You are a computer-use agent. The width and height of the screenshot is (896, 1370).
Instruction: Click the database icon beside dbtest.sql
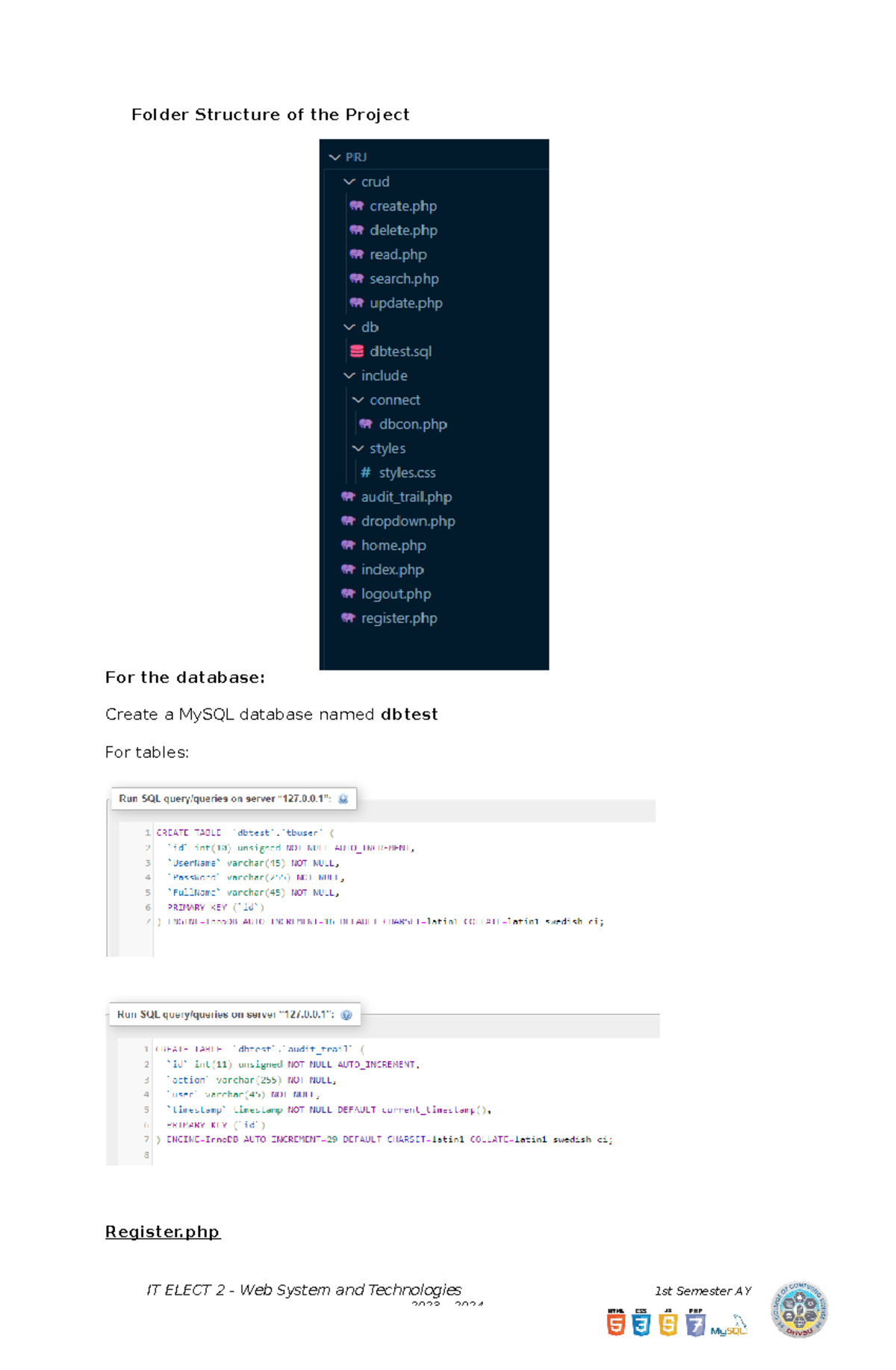(356, 351)
